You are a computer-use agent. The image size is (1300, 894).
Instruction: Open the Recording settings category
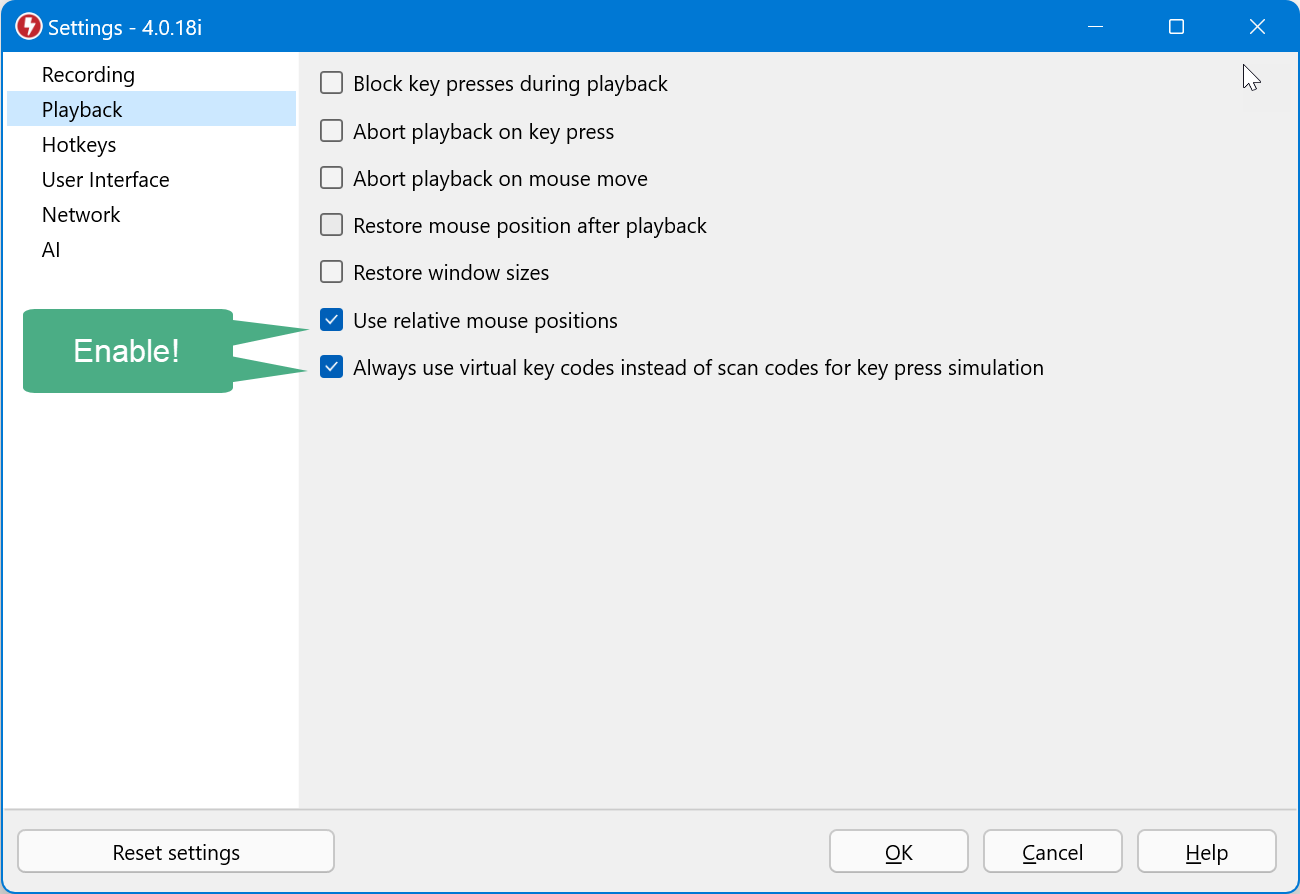(x=88, y=75)
